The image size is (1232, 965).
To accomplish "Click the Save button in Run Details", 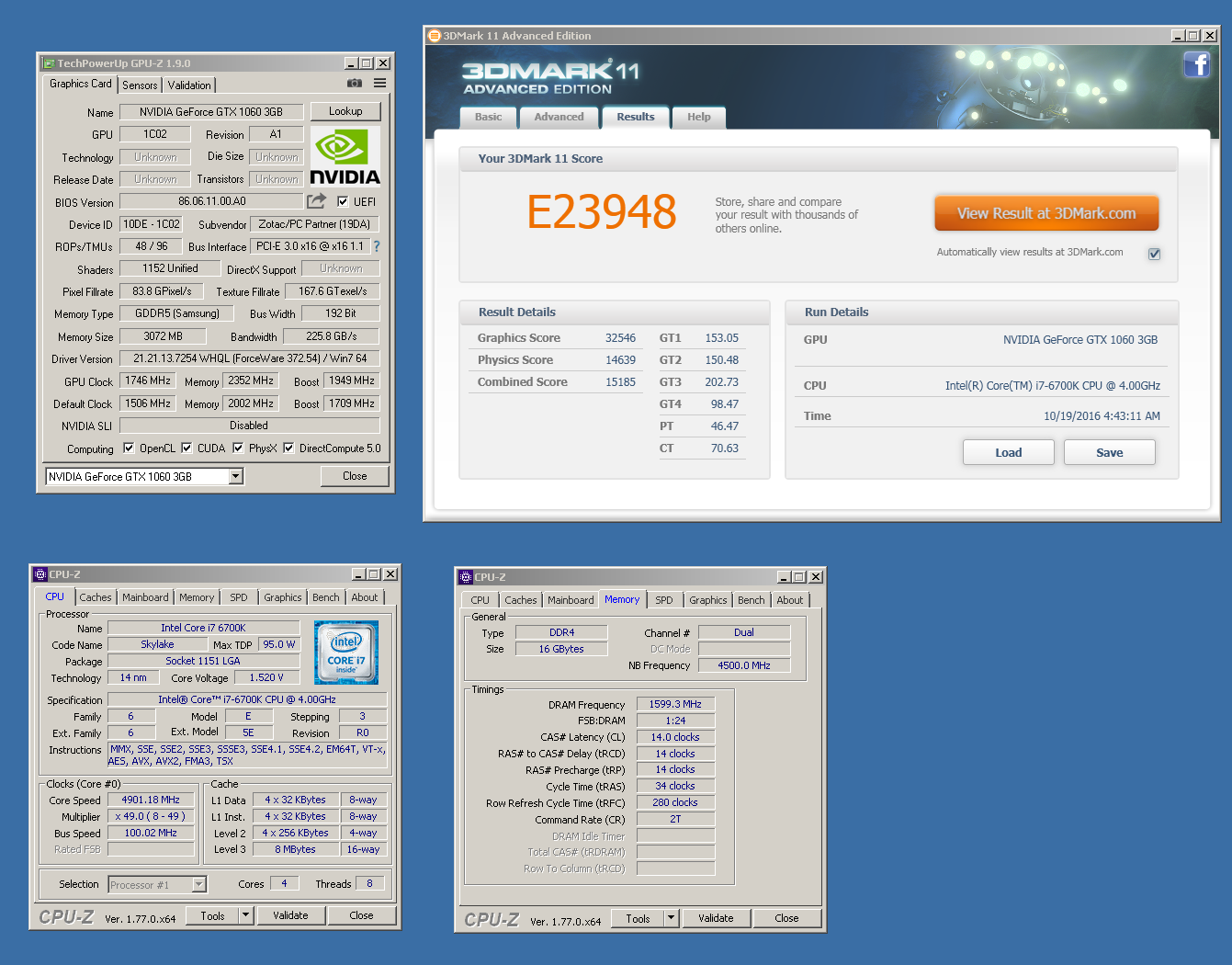I will [1110, 452].
